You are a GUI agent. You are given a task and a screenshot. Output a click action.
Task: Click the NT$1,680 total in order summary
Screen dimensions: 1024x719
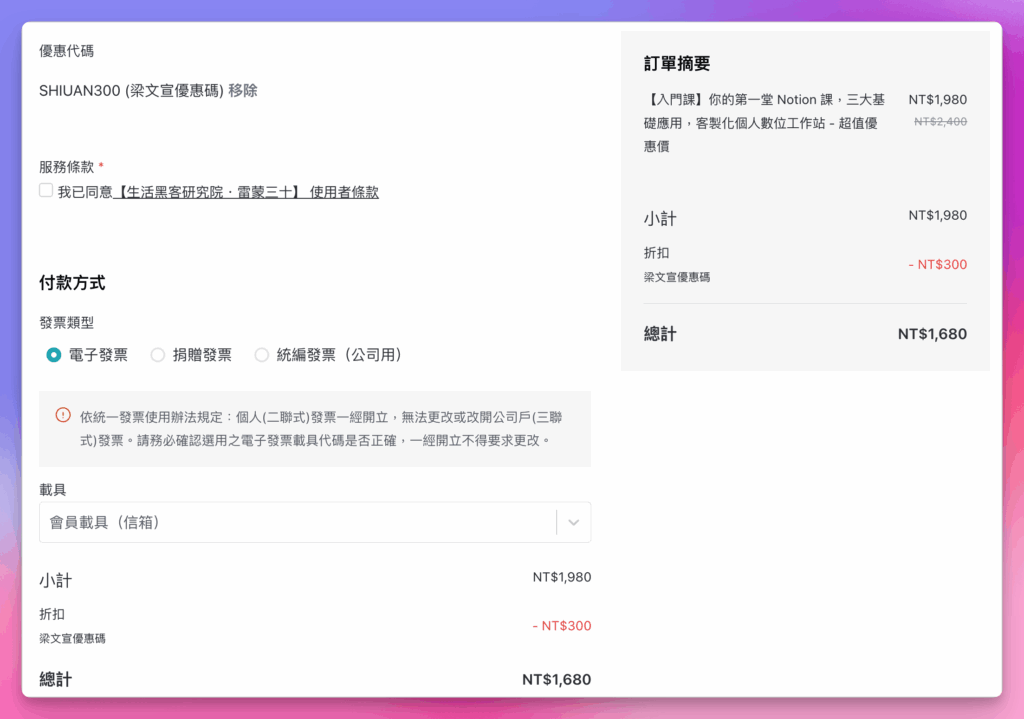[932, 334]
